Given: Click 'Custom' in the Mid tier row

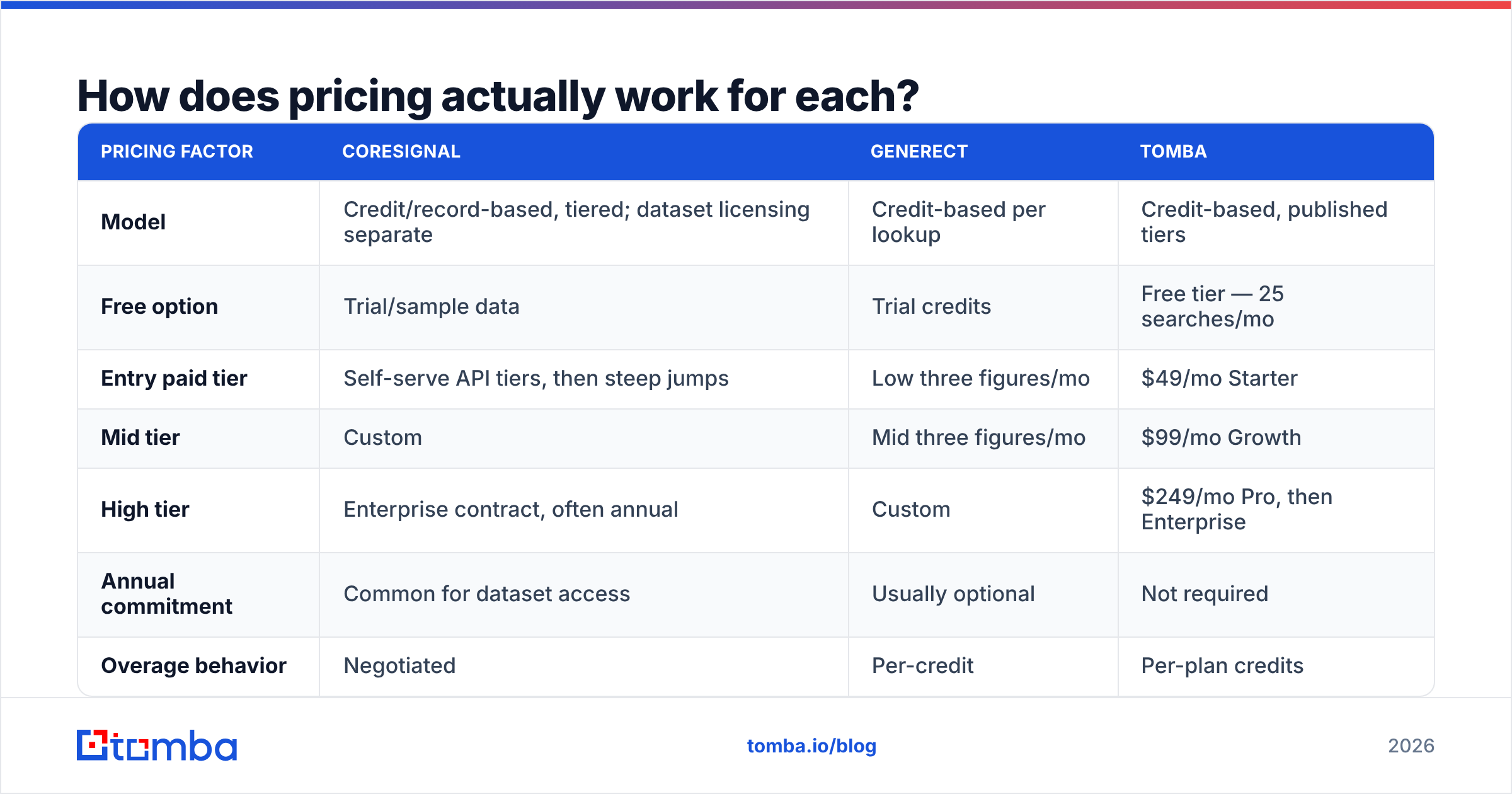Looking at the screenshot, I should click(x=383, y=437).
